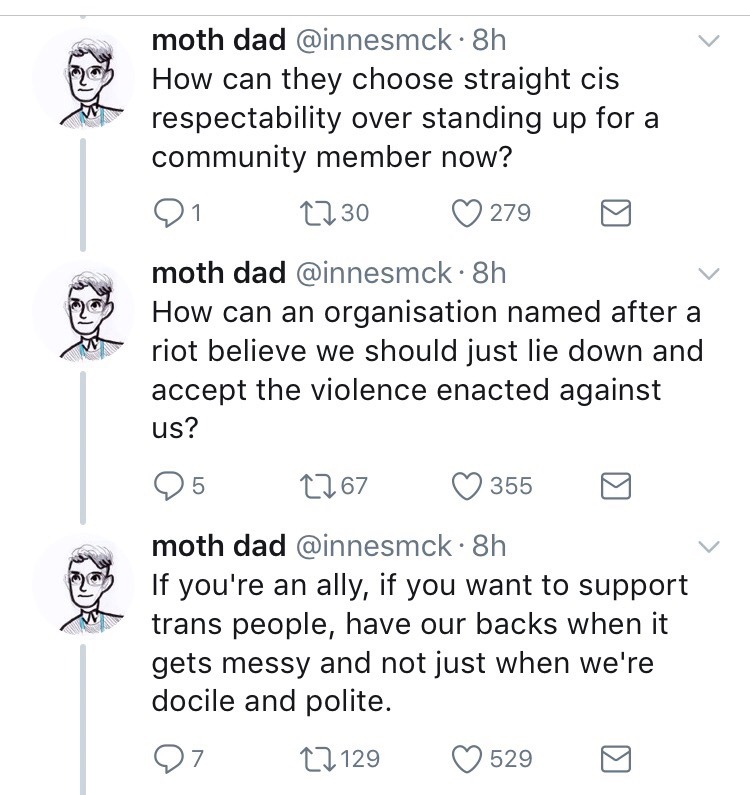Image resolution: width=750 pixels, height=795 pixels.
Task: Open moth dad's profile from the first tweet's name
Action: click(217, 40)
